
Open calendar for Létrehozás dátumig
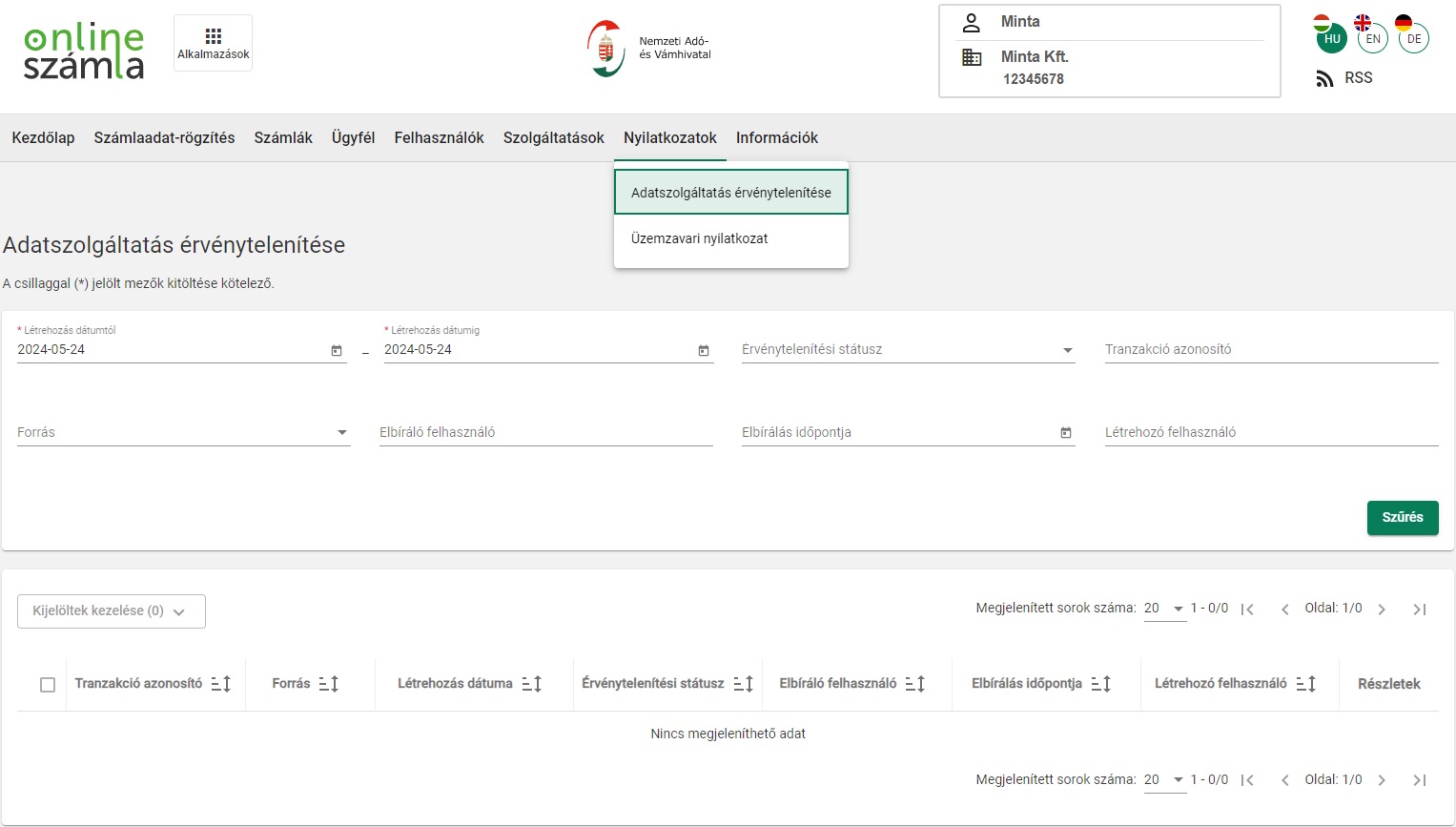704,351
